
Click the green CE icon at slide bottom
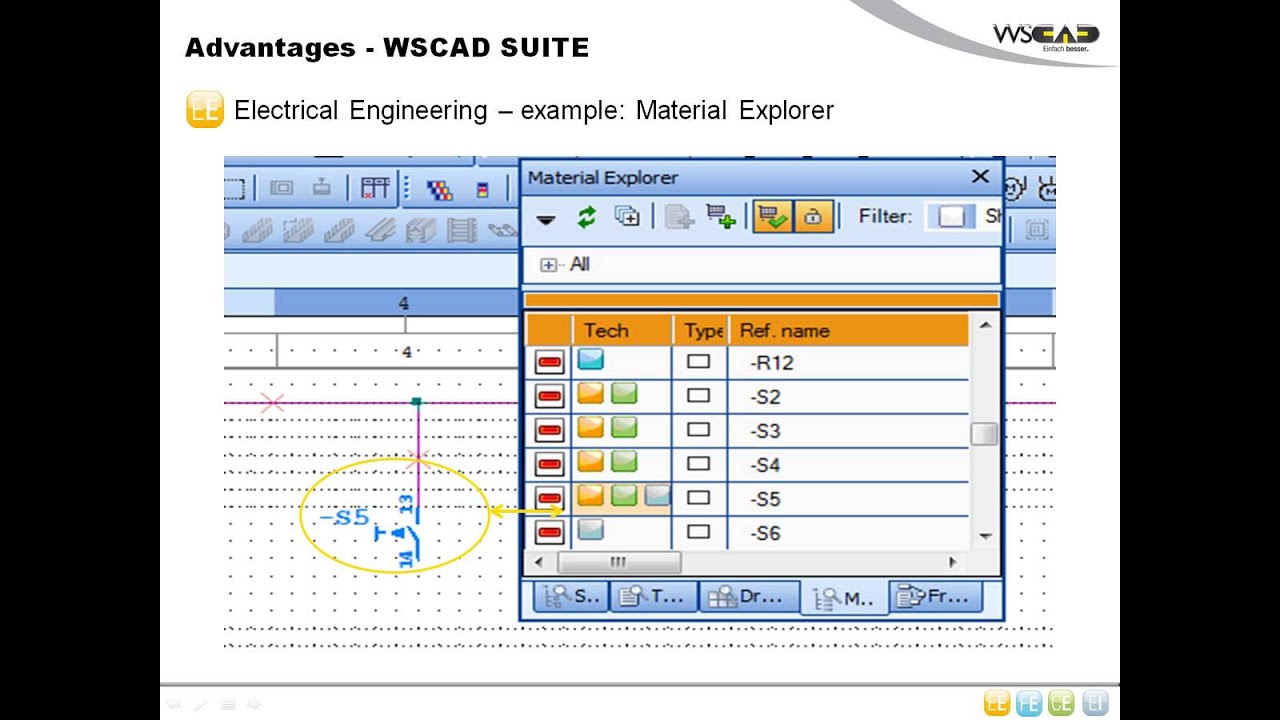coord(1062,703)
